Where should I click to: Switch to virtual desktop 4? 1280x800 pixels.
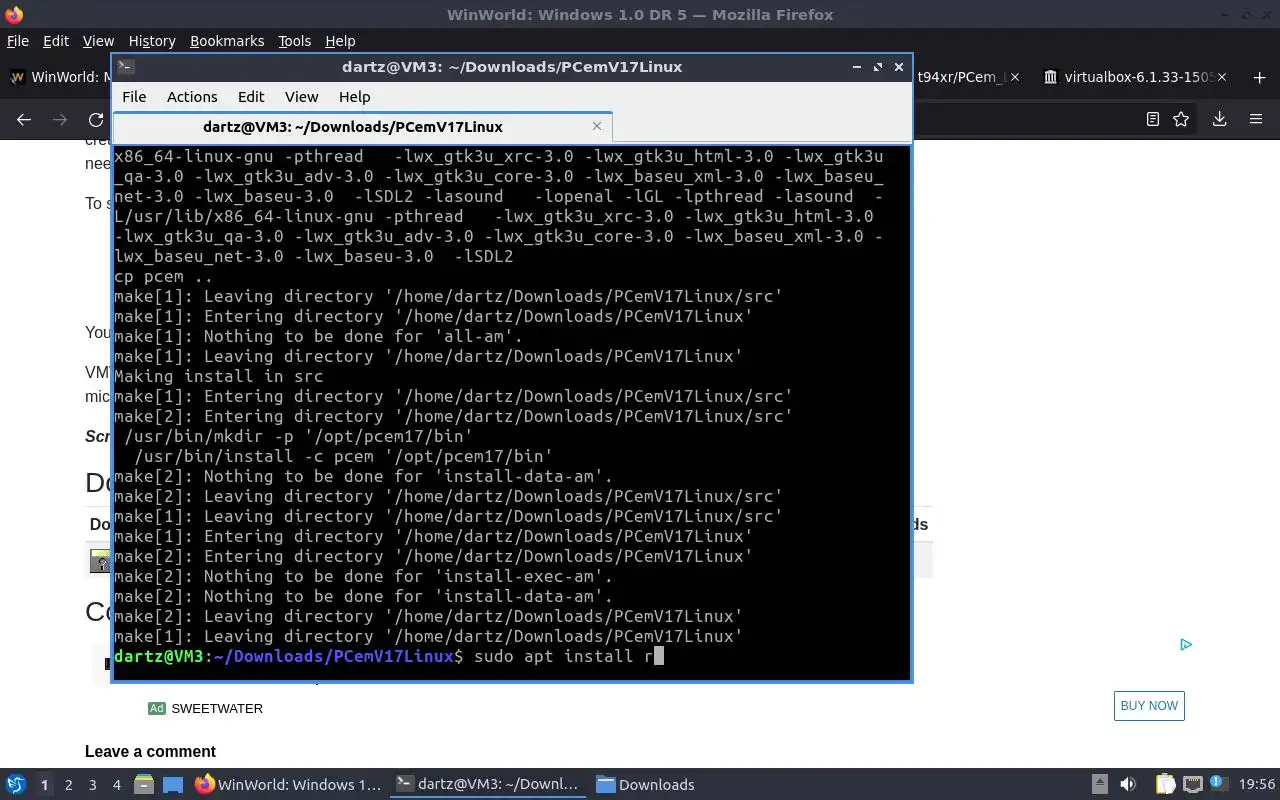pos(117,785)
